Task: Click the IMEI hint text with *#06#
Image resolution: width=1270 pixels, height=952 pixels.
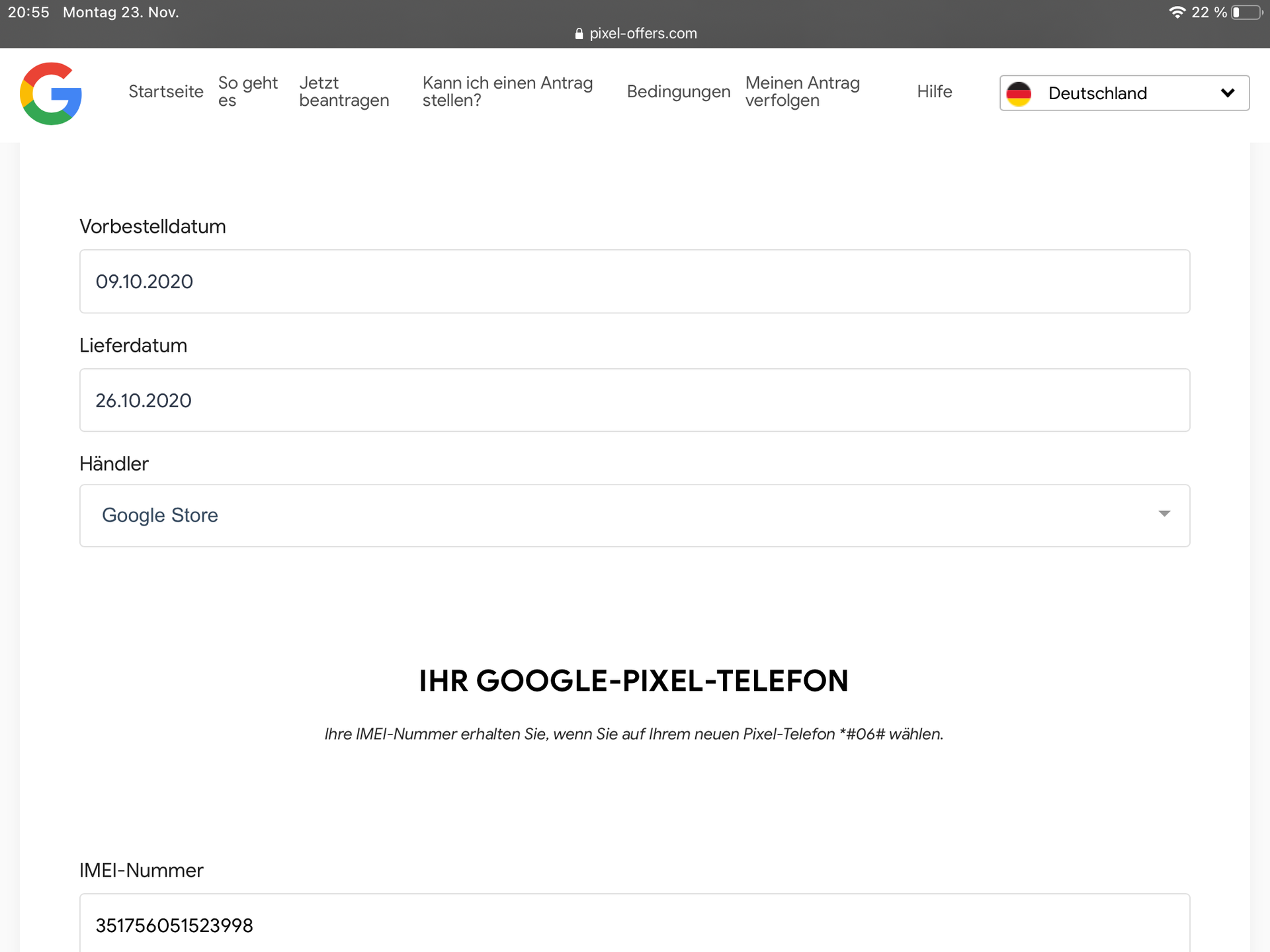Action: [x=634, y=734]
